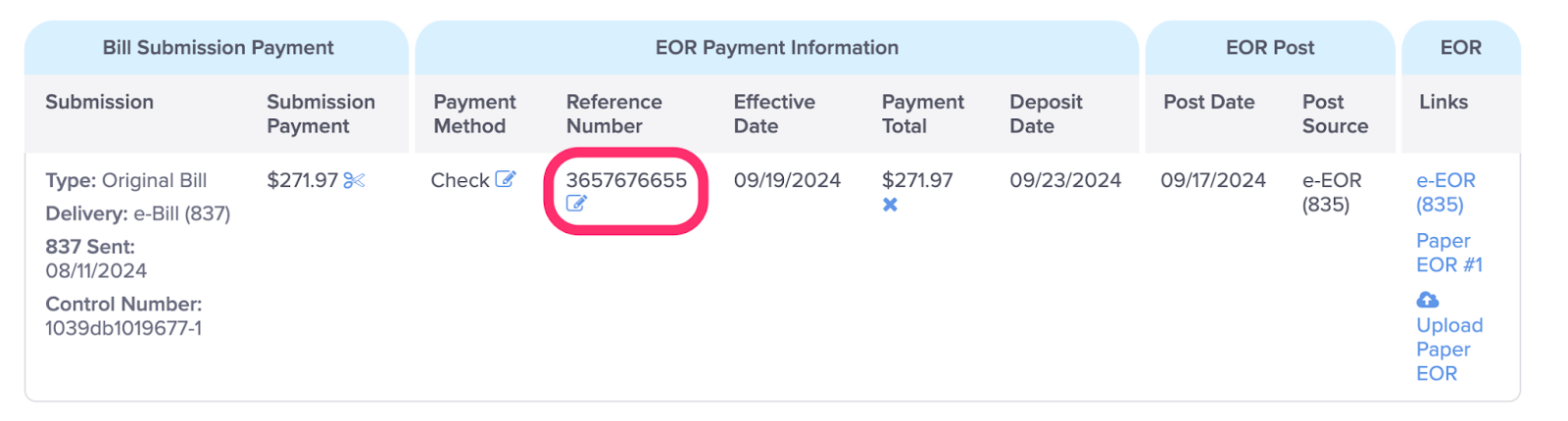Edit reference number 3657676655 pencil icon
Image resolution: width=1568 pixels, height=421 pixels.
(x=576, y=204)
